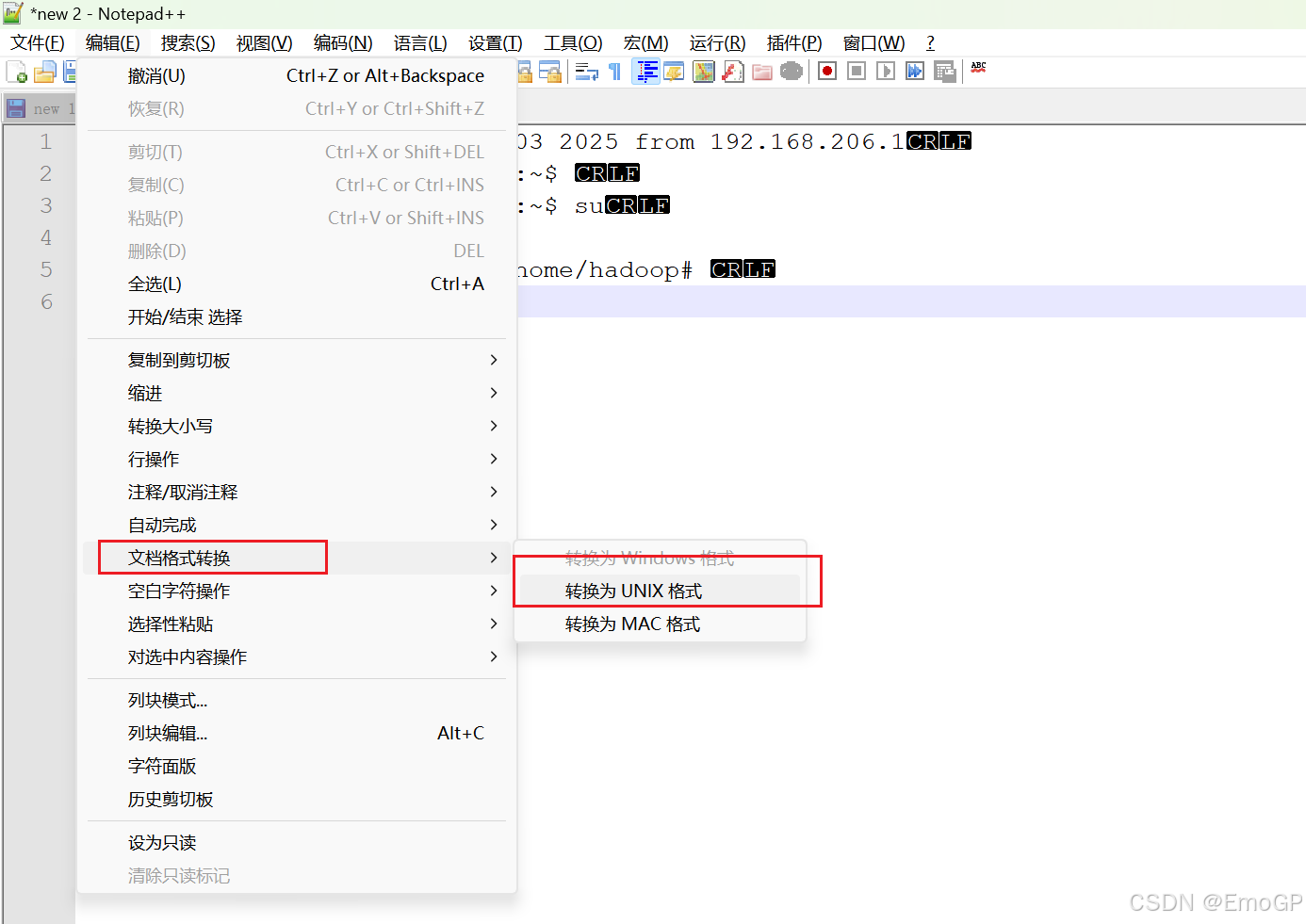The image size is (1306, 924).
Task: Create a new file with the toolbar icon
Action: 16,72
